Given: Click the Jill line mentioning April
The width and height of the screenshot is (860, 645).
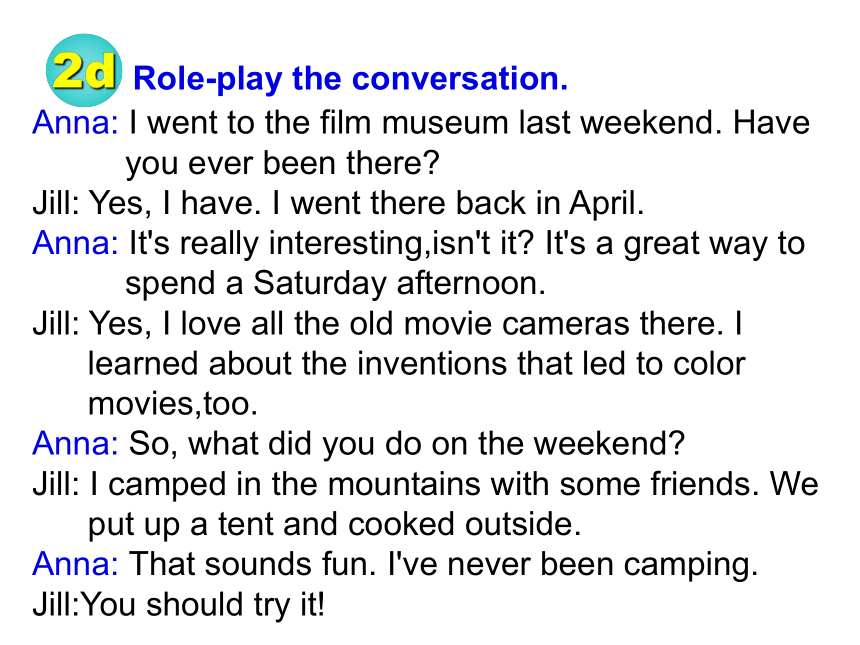Looking at the screenshot, I should tap(338, 203).
